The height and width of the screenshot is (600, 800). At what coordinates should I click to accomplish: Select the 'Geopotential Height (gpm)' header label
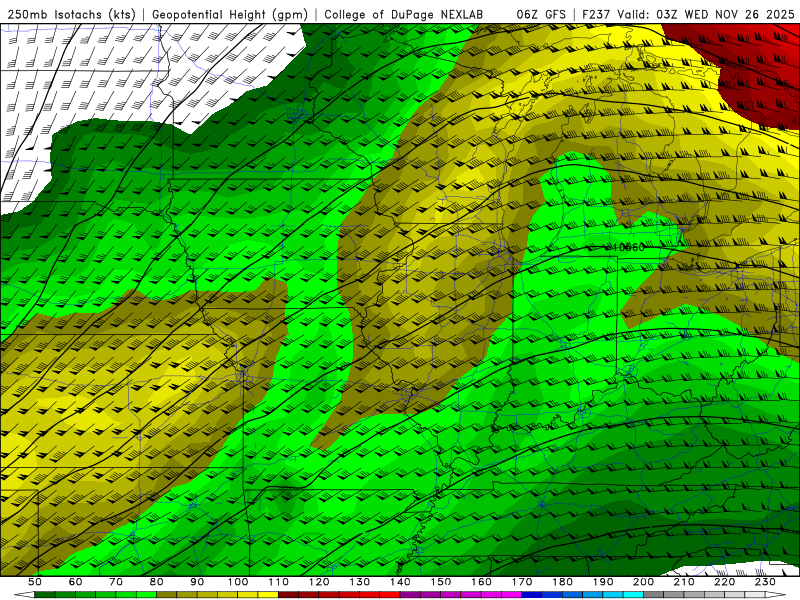point(230,14)
